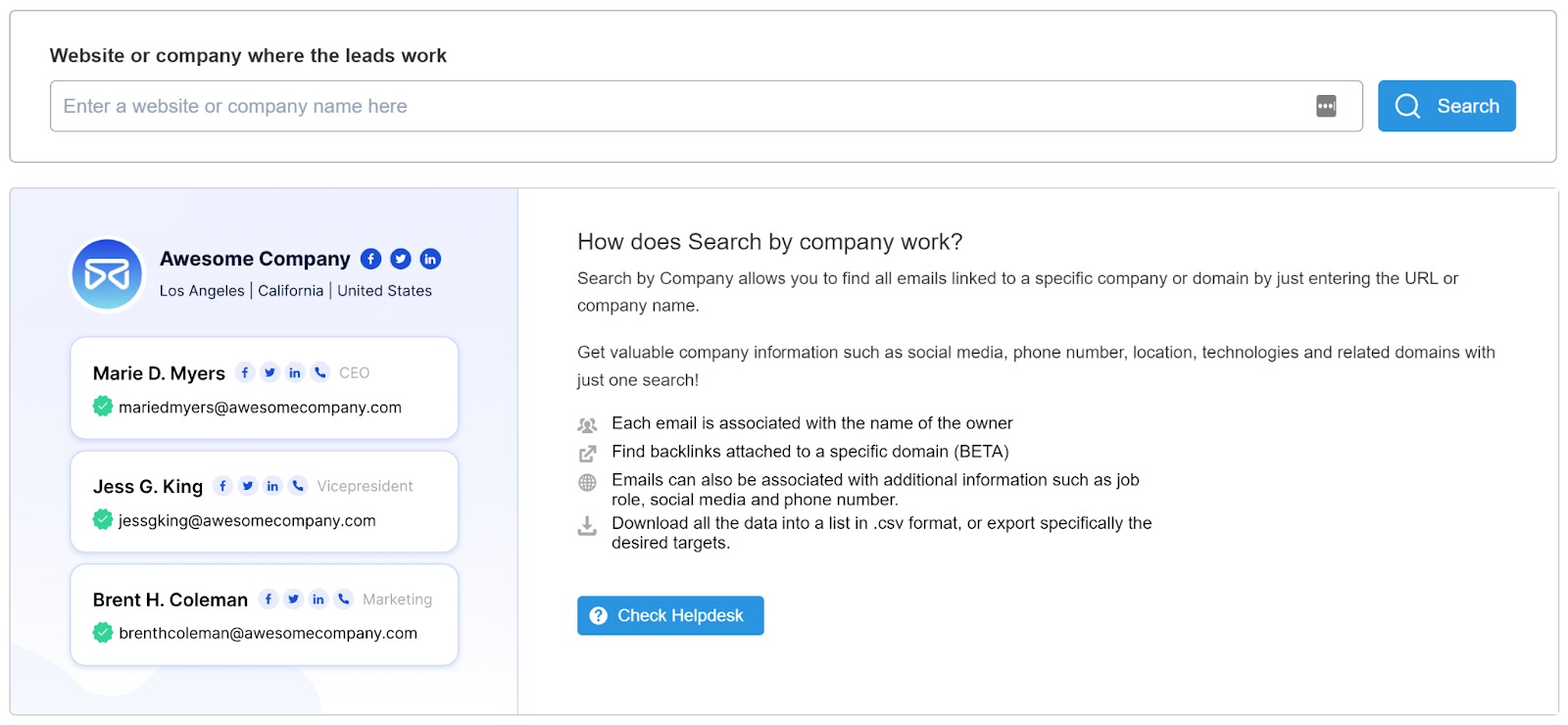1568x725 pixels.
Task: Click the Brent H. Coleman name
Action: [x=171, y=600]
